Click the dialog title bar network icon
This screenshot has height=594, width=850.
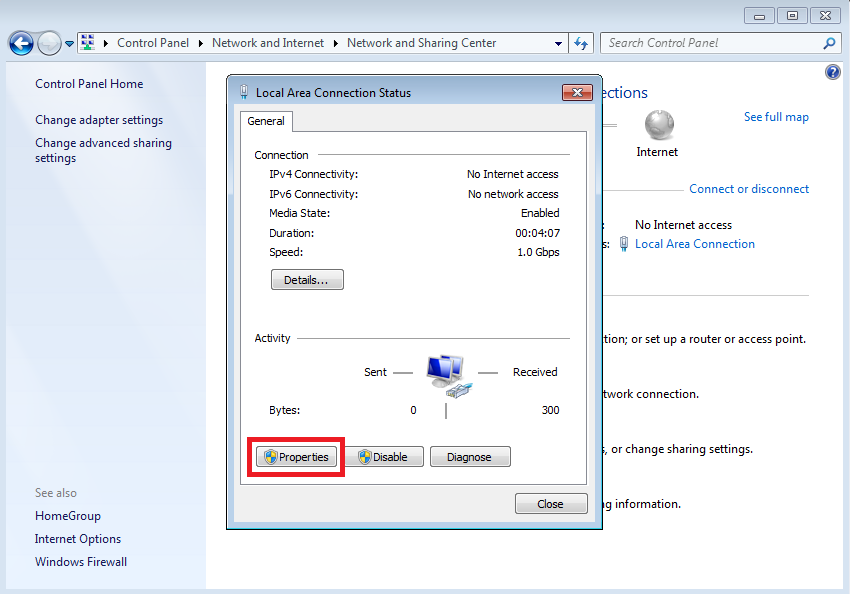tap(244, 92)
